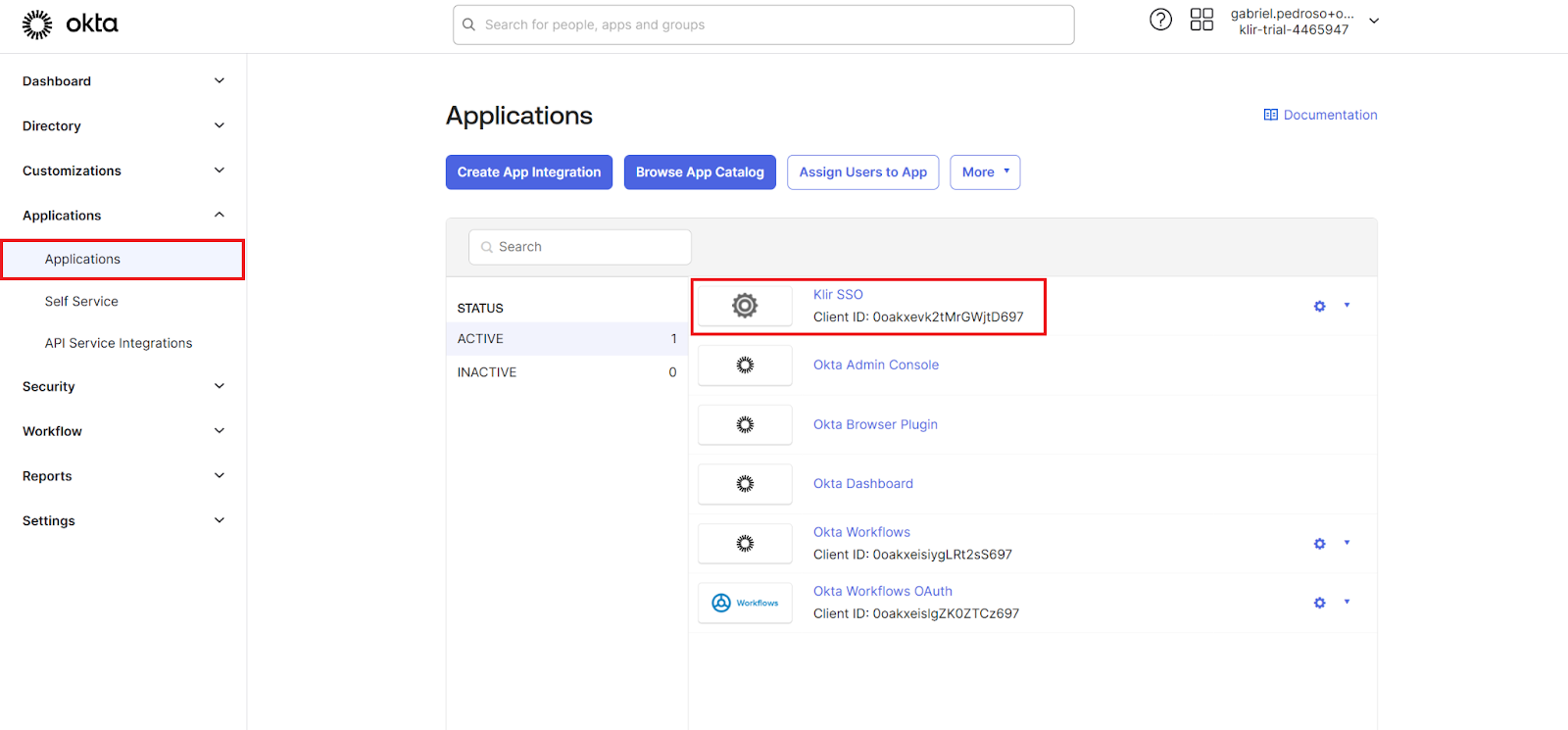Viewport: 1568px width, 730px height.
Task: Click the Applications page heading
Action: click(519, 116)
